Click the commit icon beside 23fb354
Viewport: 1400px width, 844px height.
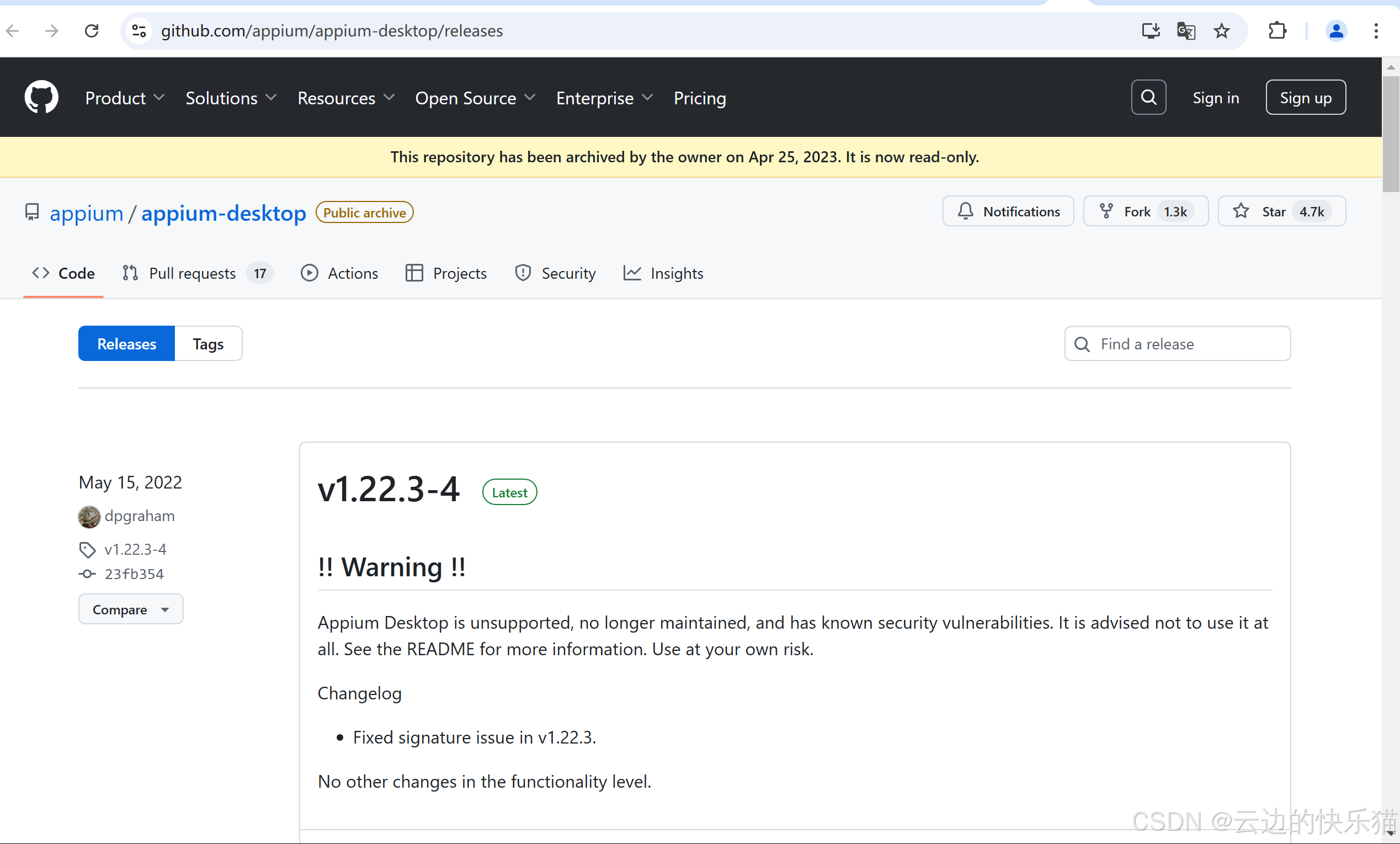87,574
